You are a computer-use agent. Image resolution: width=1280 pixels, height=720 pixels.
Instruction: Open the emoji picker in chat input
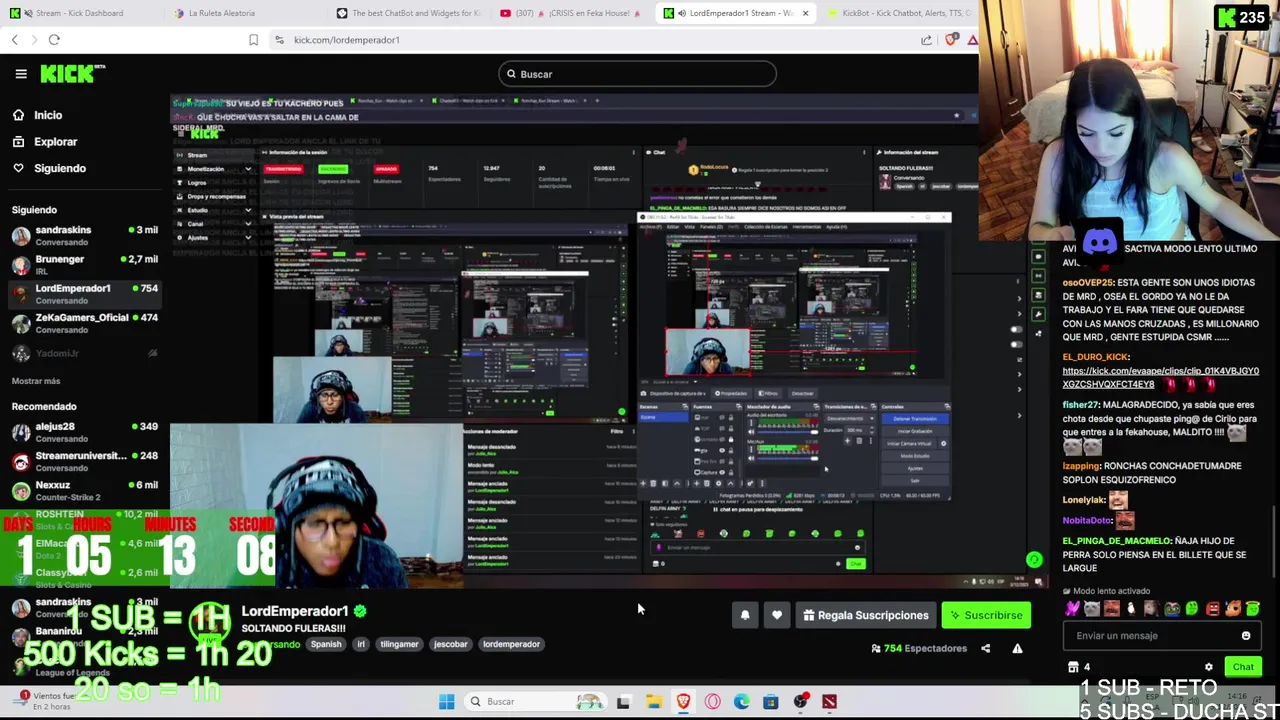1246,636
